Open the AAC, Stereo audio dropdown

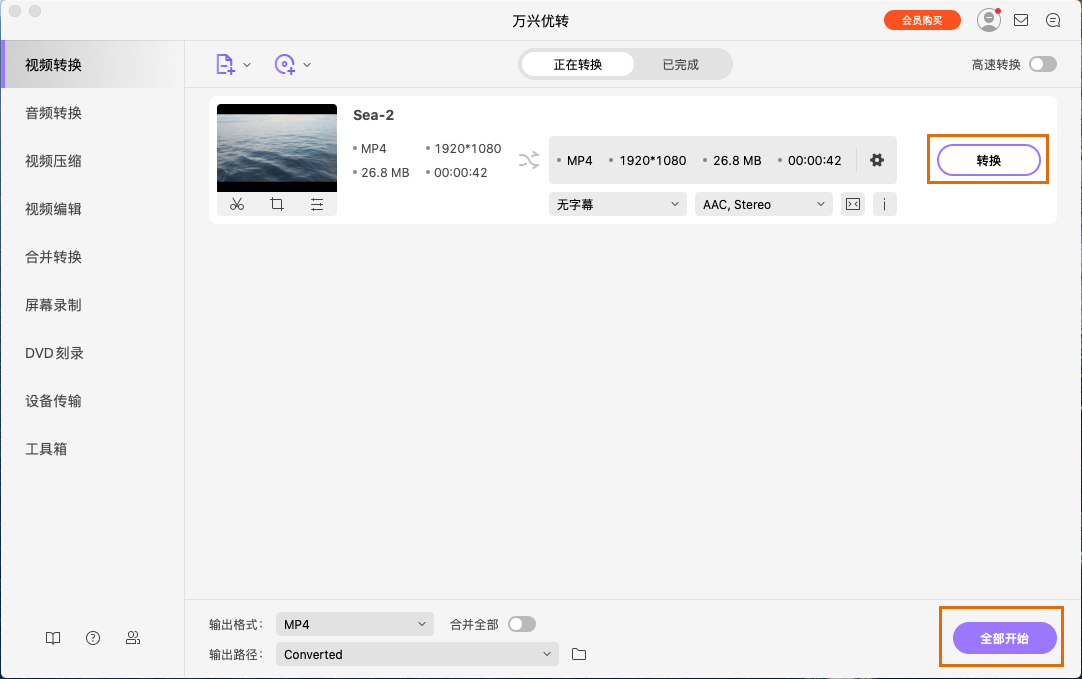tap(763, 204)
